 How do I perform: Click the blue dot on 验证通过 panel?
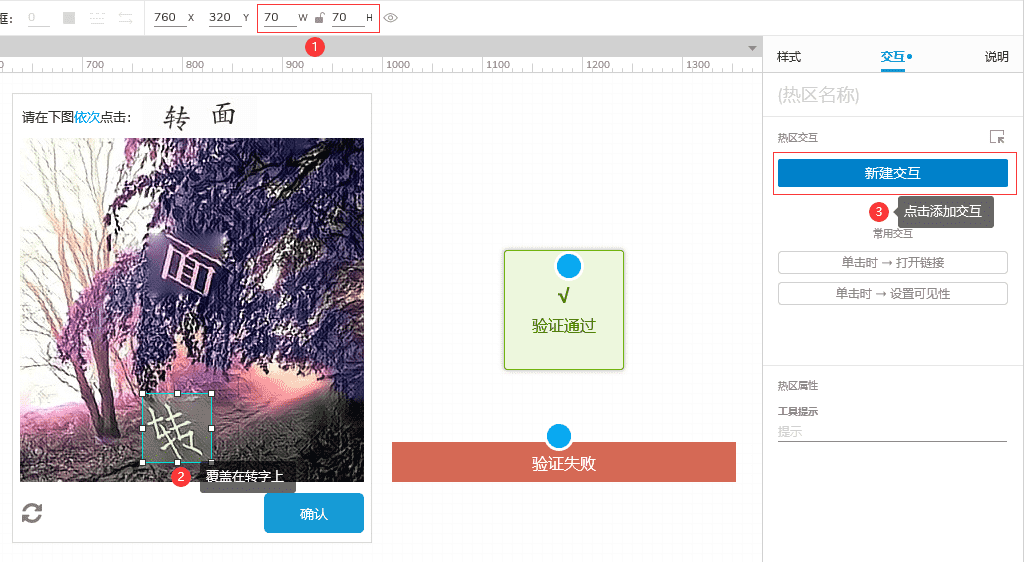pos(569,266)
